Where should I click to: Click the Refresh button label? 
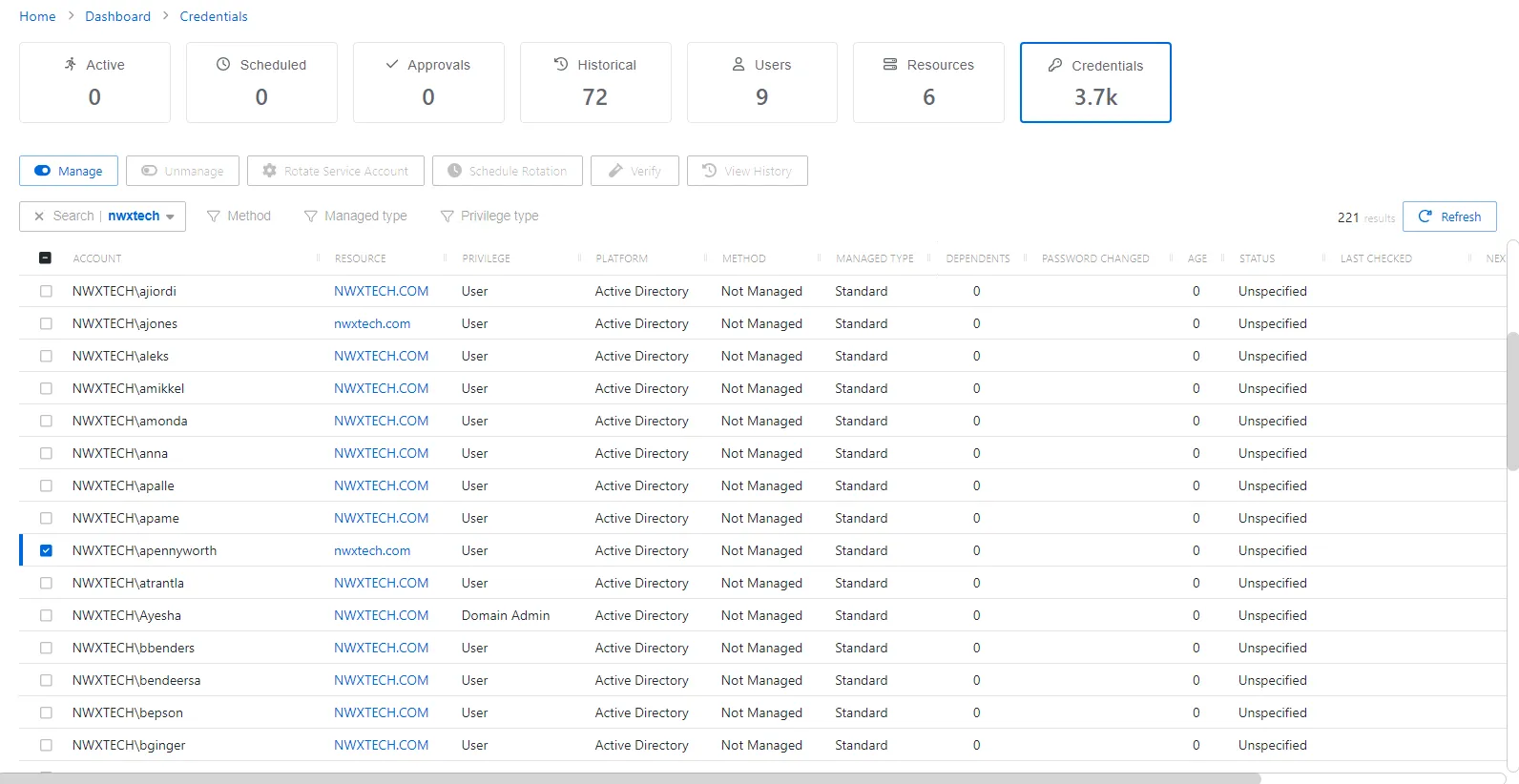(x=1461, y=217)
